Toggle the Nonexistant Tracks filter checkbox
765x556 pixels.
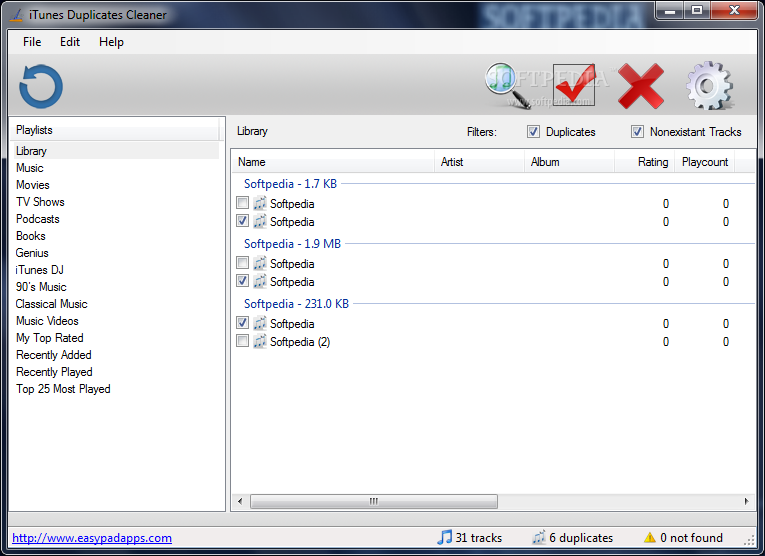point(637,132)
